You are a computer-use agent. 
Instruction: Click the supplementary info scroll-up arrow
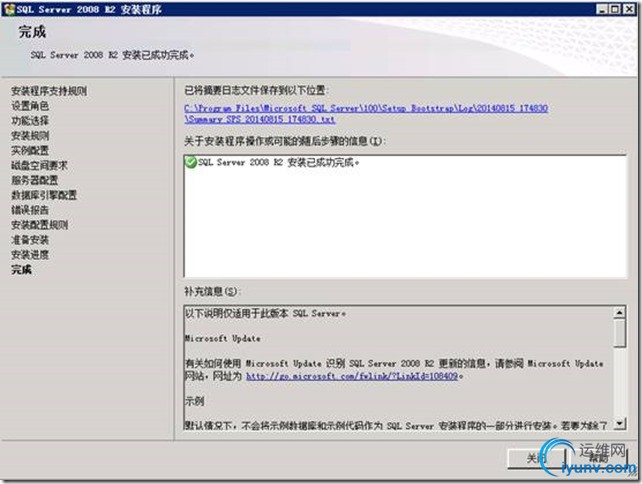pyautogui.click(x=619, y=313)
